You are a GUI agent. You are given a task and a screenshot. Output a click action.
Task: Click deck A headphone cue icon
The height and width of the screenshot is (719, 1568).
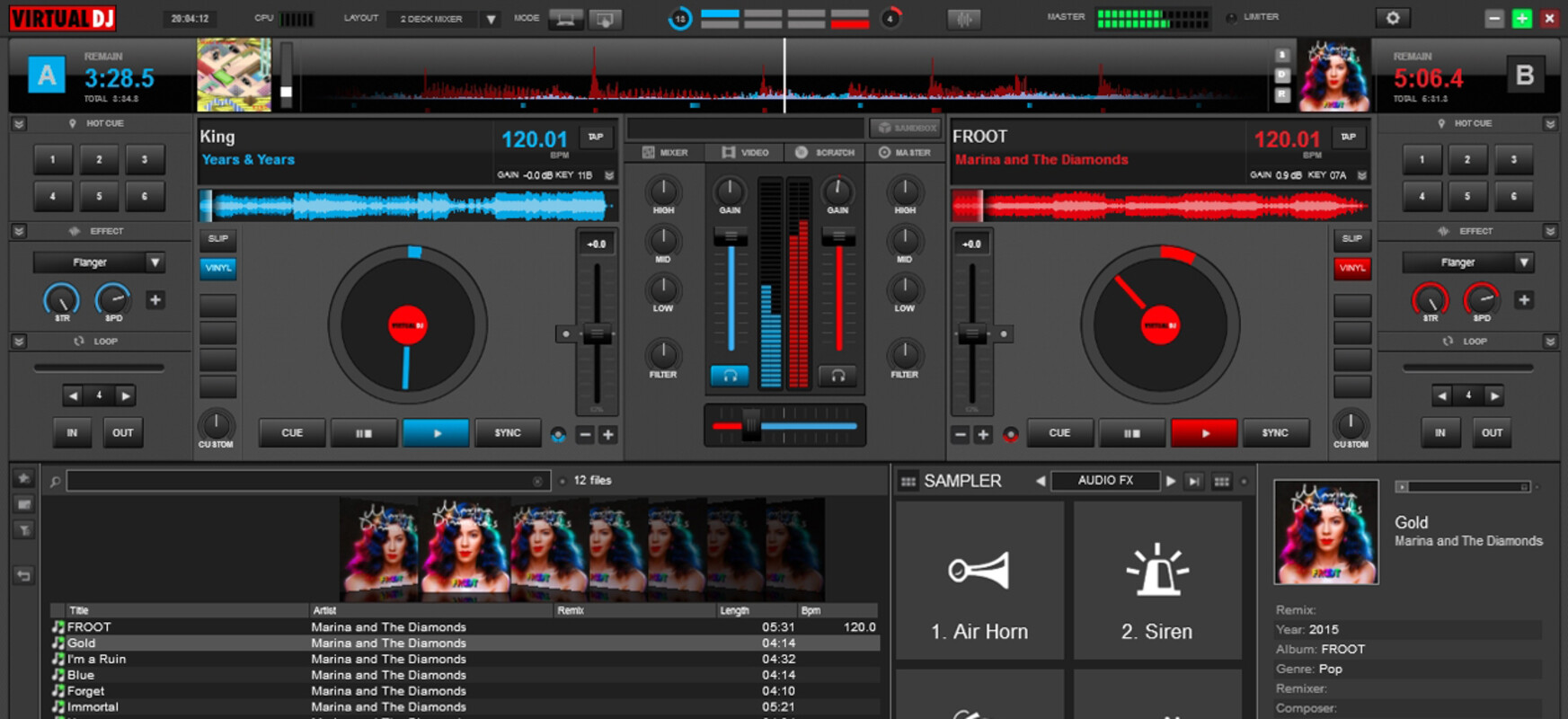click(730, 376)
